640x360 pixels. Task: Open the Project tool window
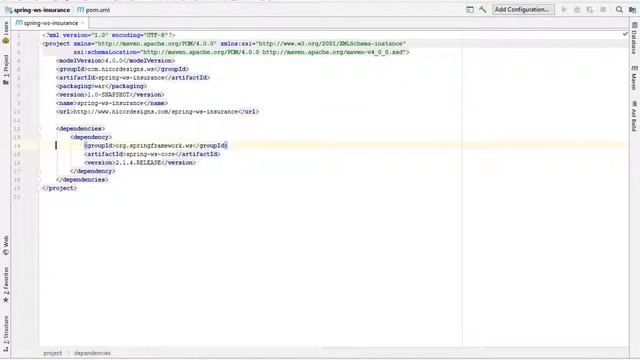pos(6,69)
